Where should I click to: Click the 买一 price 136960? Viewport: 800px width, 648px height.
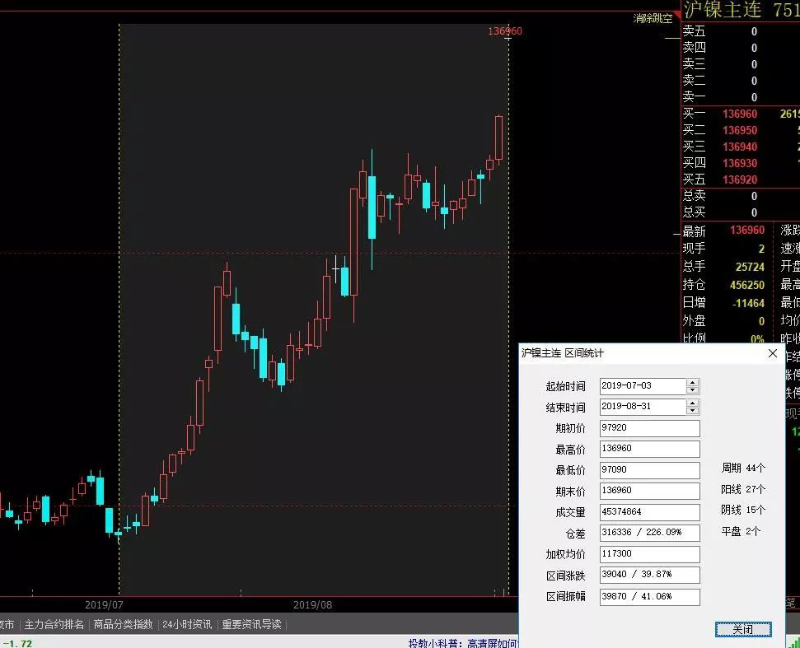[739, 114]
